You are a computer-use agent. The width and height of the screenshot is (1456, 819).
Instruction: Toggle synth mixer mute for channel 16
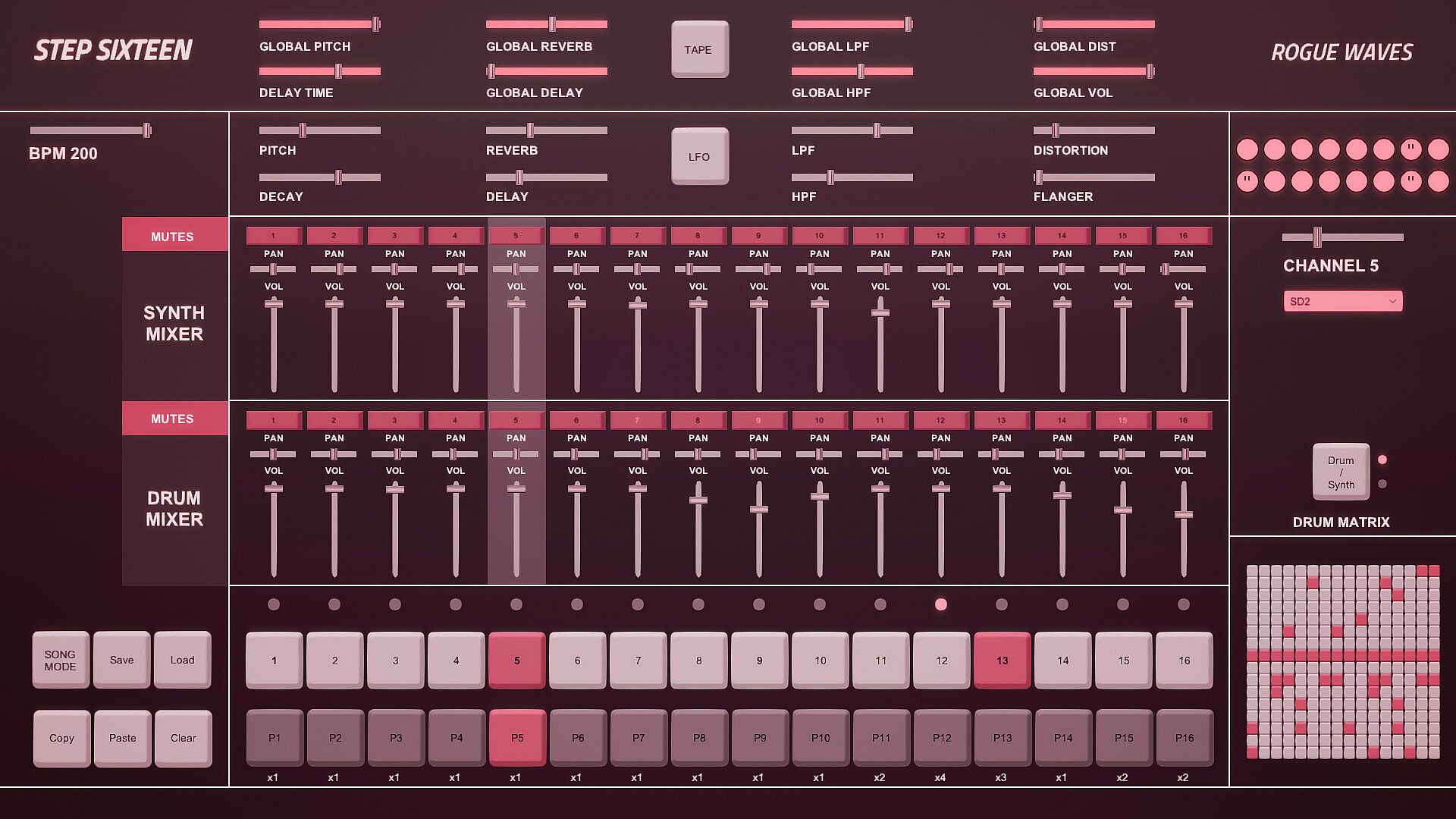[x=1183, y=236]
